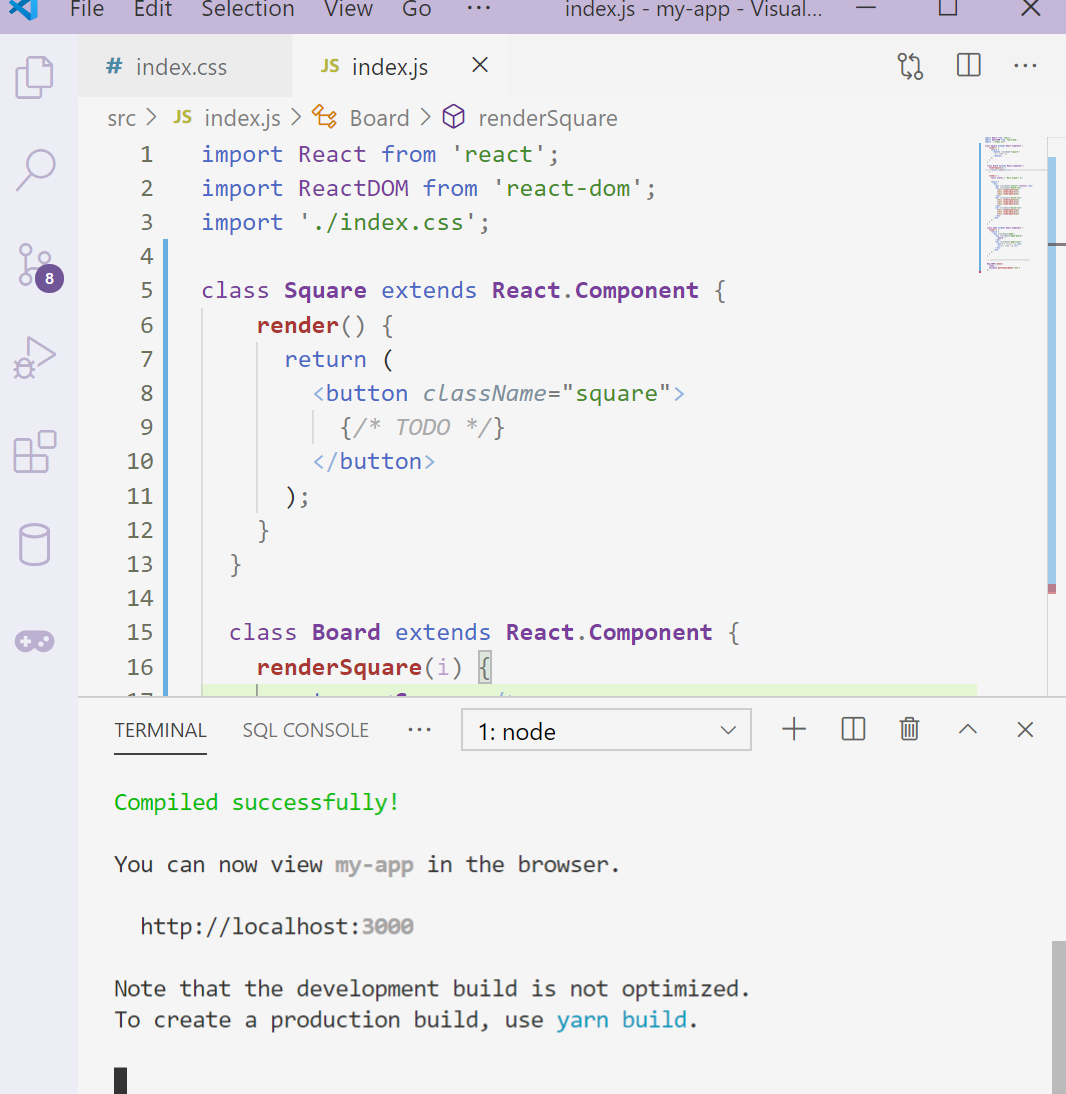Click the 'yarn build' text in the terminal
Screen dimensions: 1066x1094
(x=622, y=1020)
